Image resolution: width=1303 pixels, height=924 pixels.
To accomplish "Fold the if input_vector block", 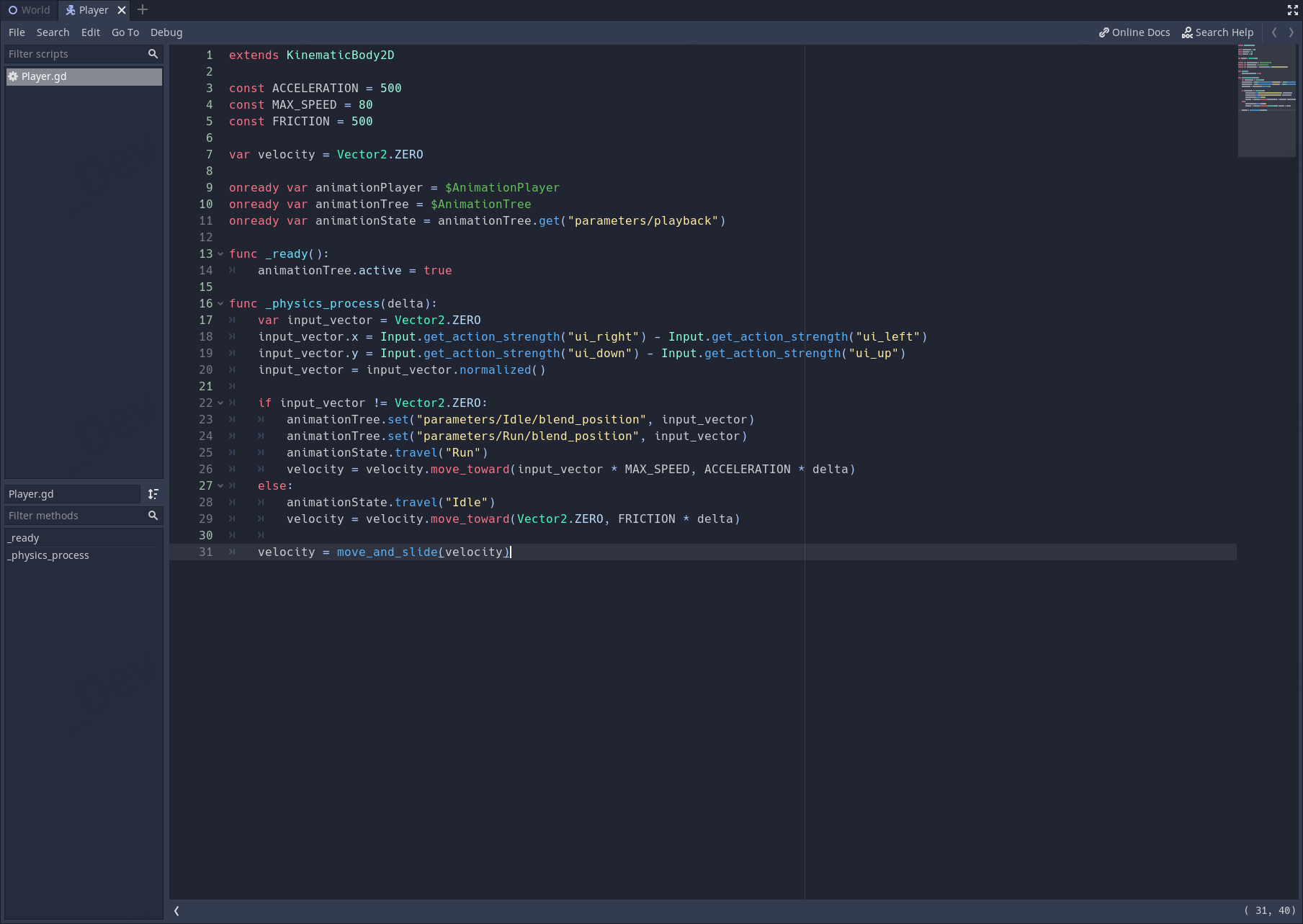I will pos(220,403).
